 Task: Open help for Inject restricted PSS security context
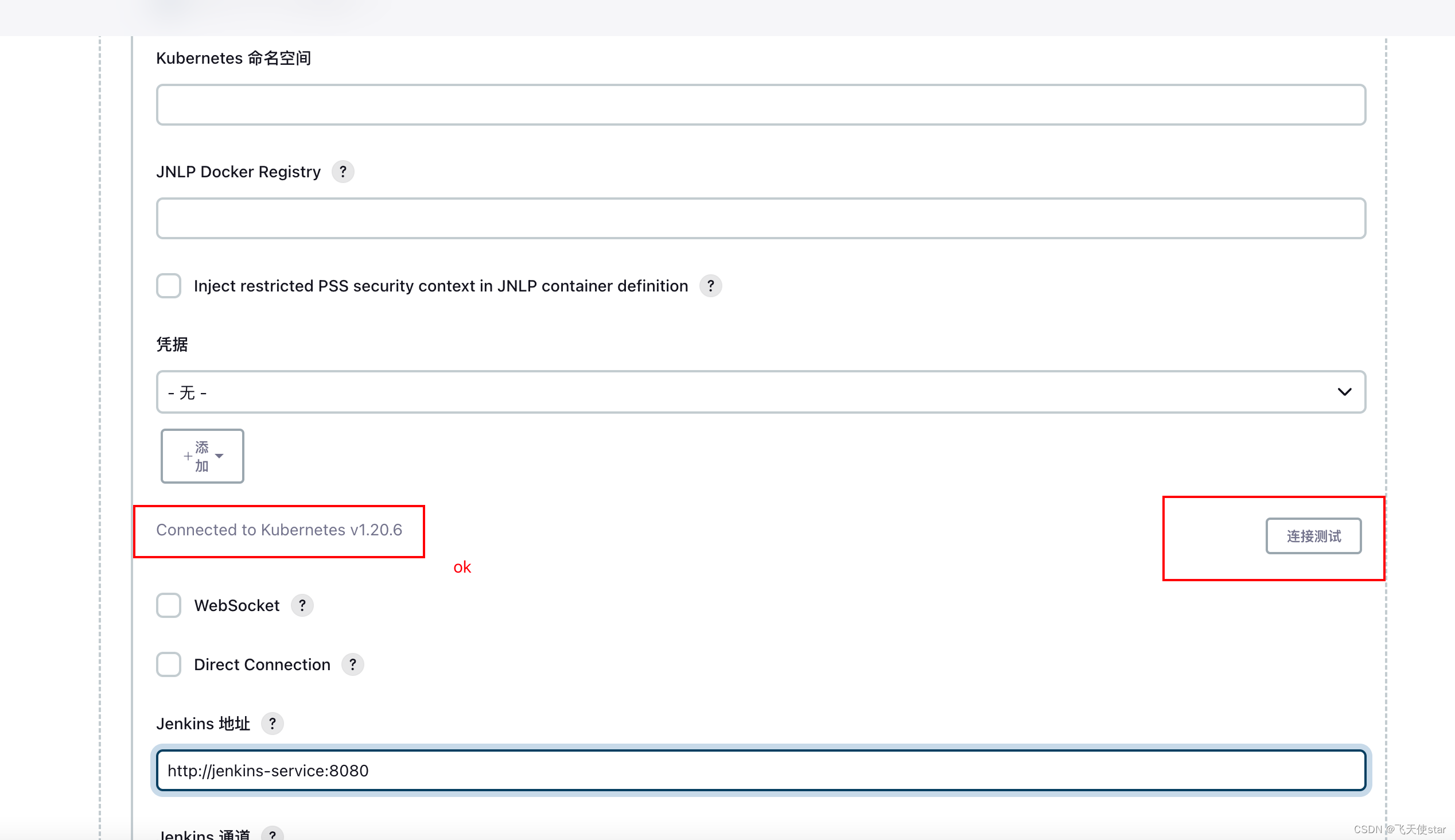[x=710, y=286]
